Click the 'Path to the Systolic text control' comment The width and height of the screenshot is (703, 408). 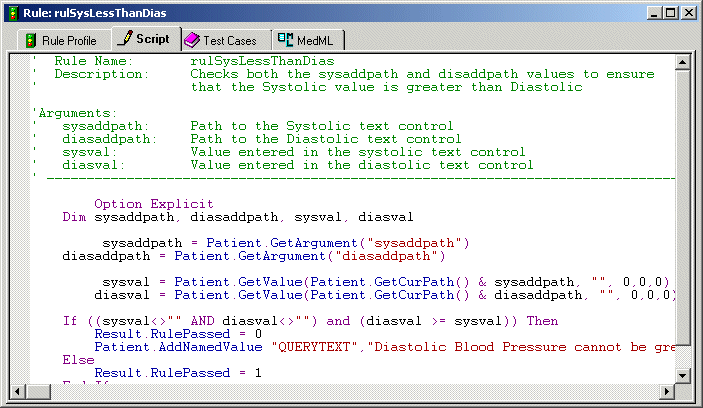[x=322, y=126]
